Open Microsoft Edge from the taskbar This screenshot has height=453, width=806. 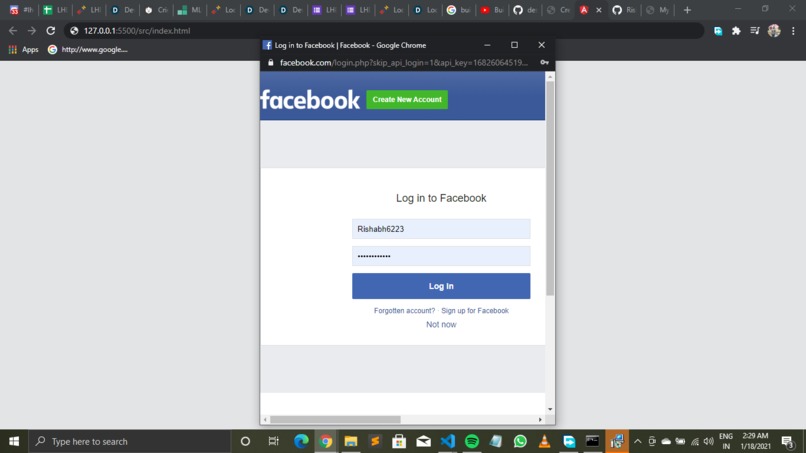[301, 441]
